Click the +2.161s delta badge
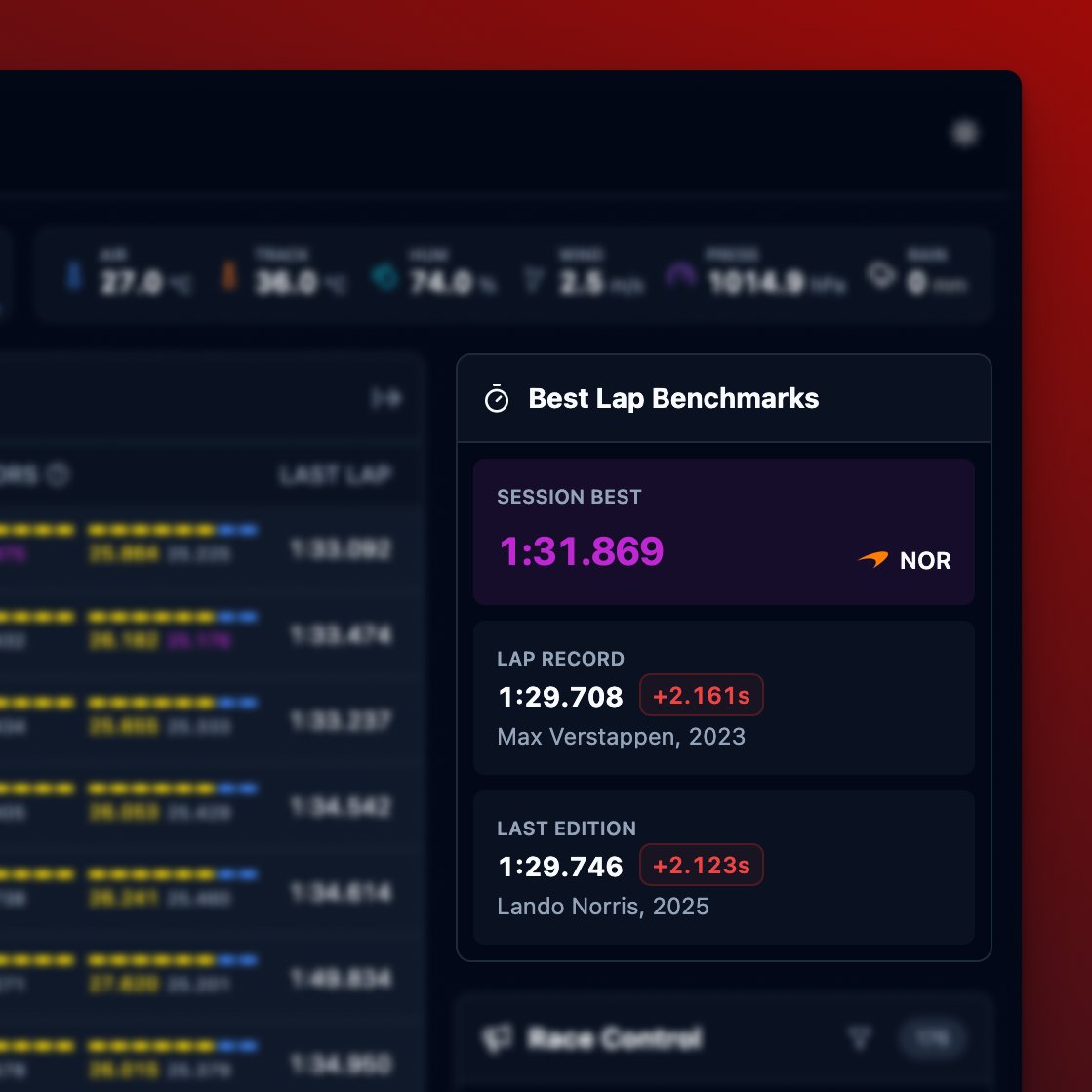Screen dimensions: 1092x1092 click(x=702, y=695)
